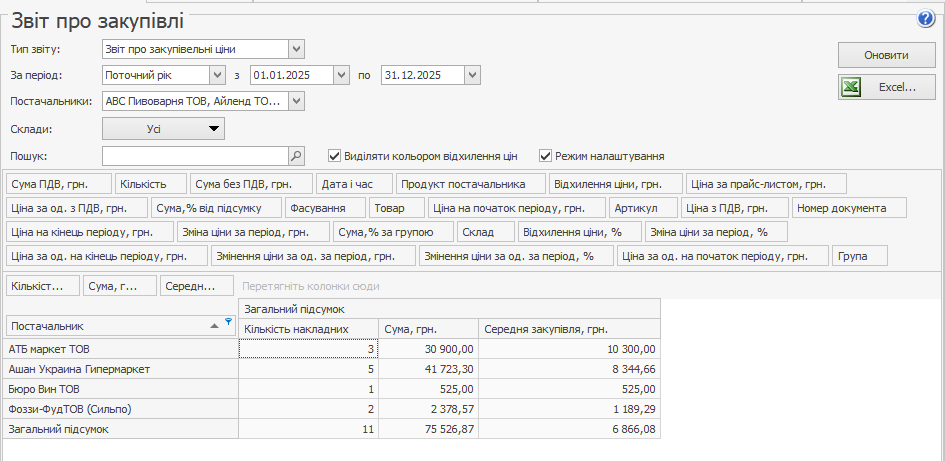945x461 pixels.
Task: Click into the Пошук search field
Action: (x=195, y=156)
